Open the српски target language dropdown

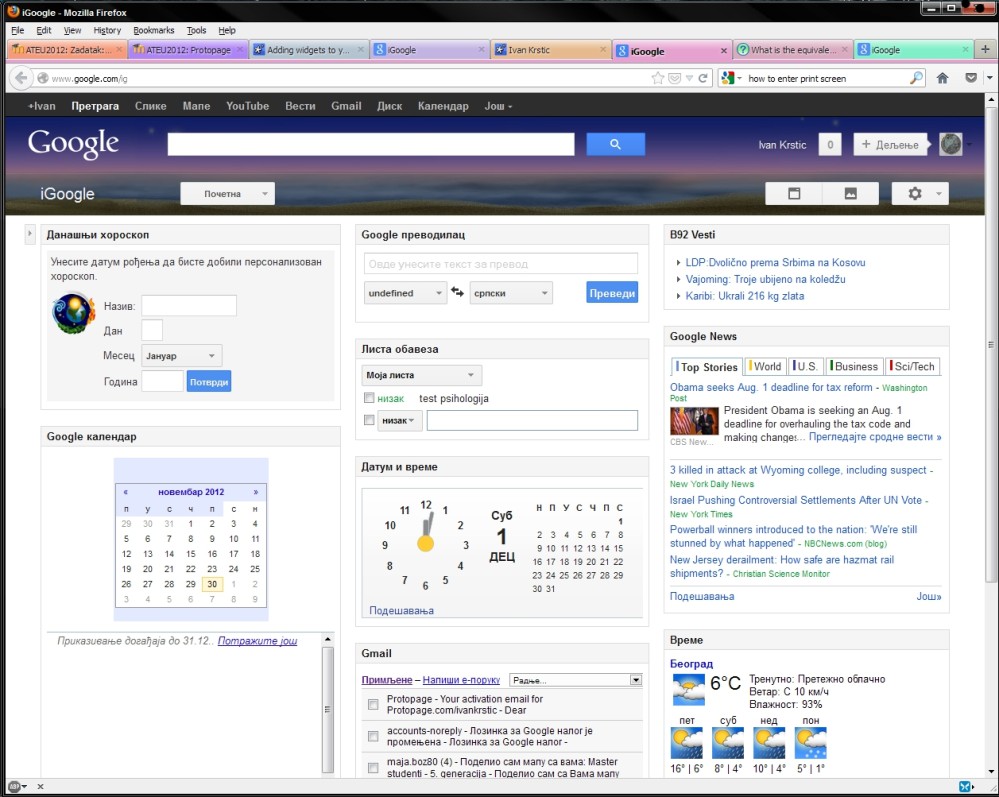coord(511,292)
